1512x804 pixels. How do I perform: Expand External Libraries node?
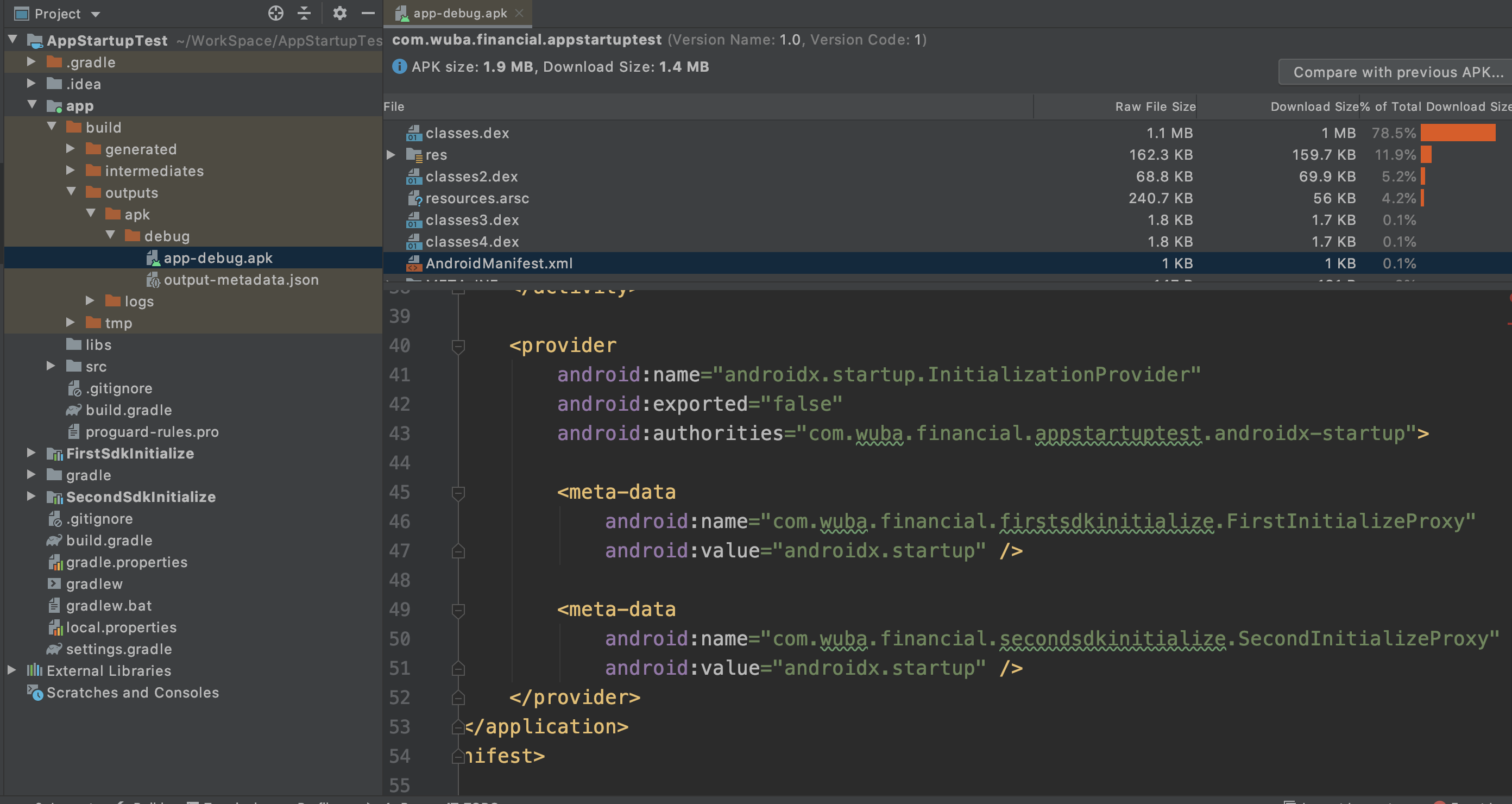[12, 670]
